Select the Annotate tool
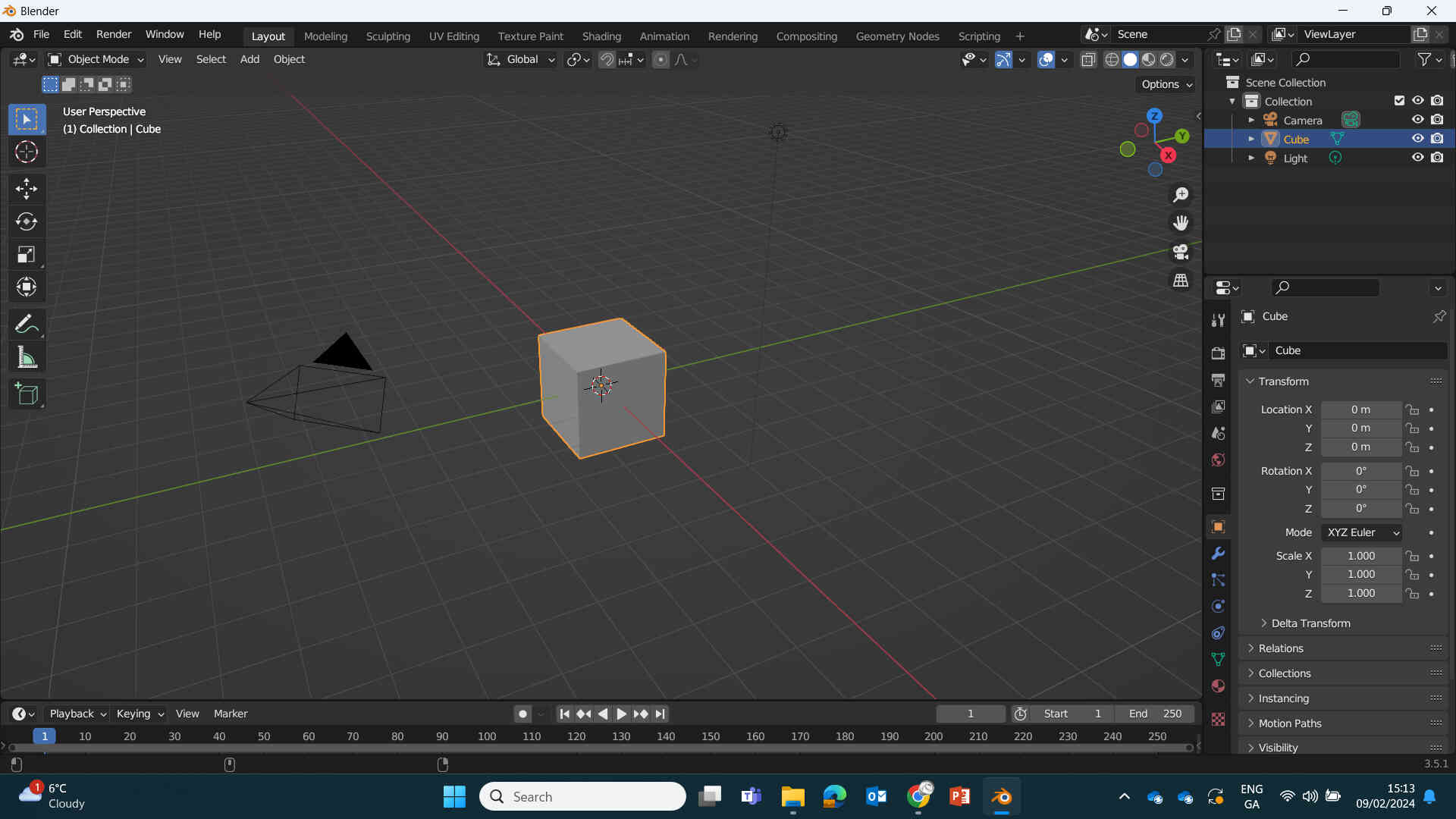 click(26, 322)
